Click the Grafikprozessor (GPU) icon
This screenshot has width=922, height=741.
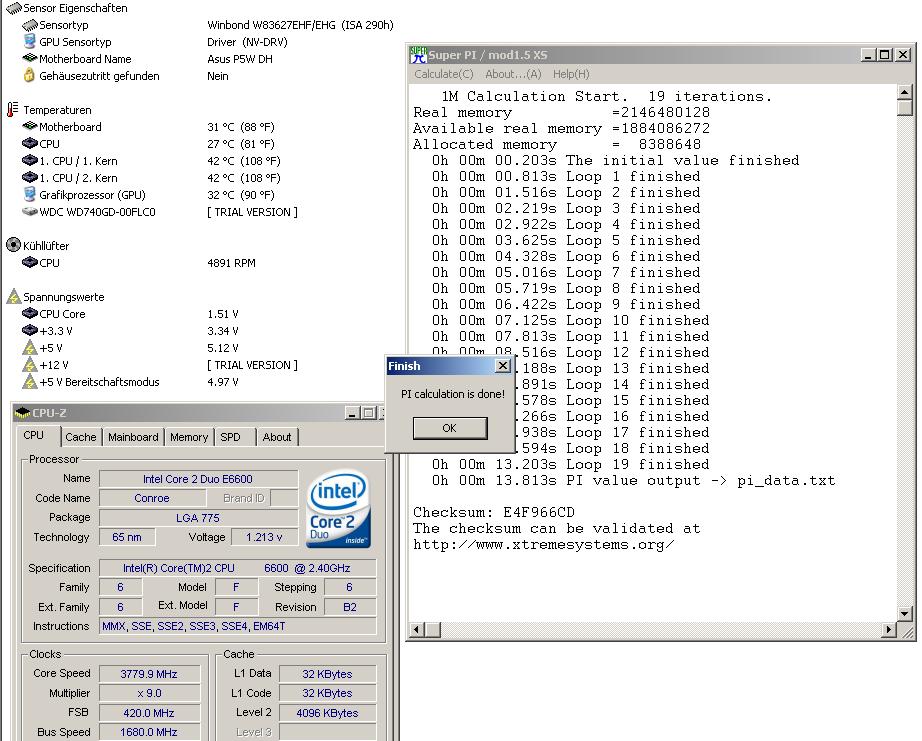click(30, 194)
